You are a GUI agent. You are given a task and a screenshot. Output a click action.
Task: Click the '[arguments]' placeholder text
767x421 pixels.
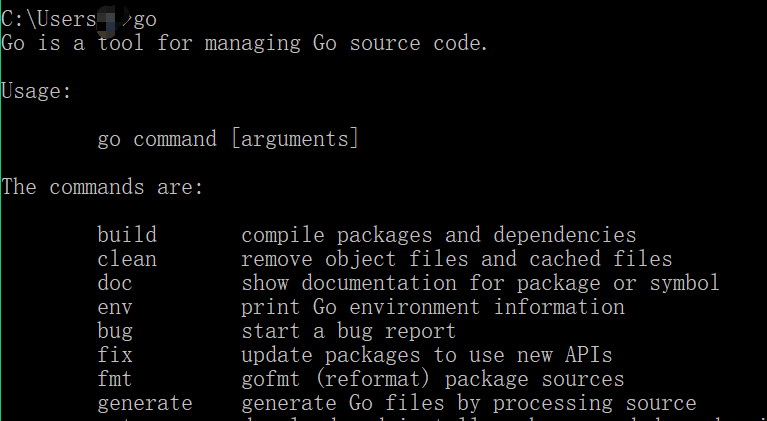295,139
